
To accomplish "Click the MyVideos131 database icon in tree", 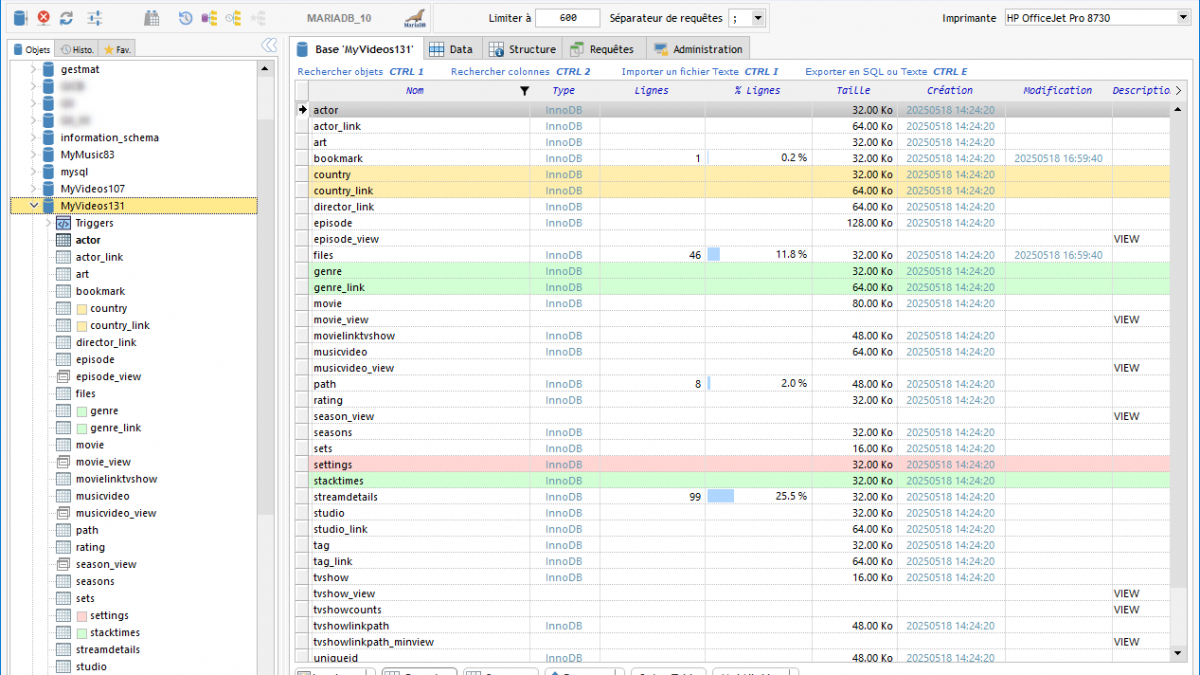I will [48, 205].
